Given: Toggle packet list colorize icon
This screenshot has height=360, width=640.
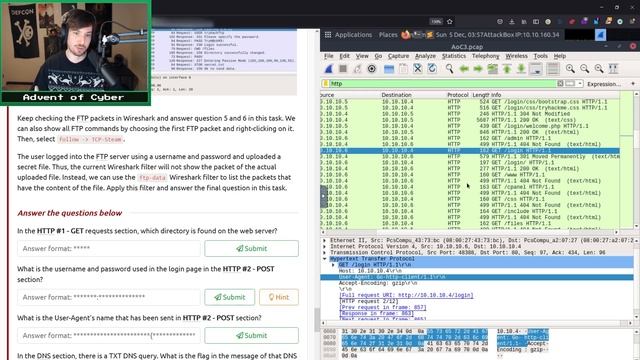Looking at the screenshot, I should point(553,69).
